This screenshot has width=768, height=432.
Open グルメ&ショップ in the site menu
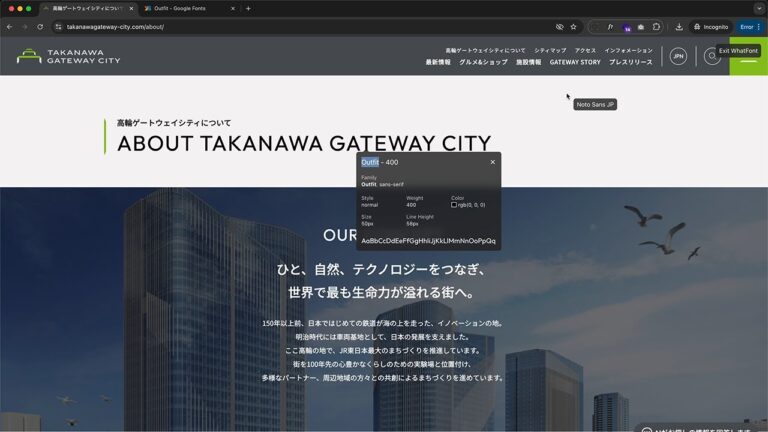(483, 62)
